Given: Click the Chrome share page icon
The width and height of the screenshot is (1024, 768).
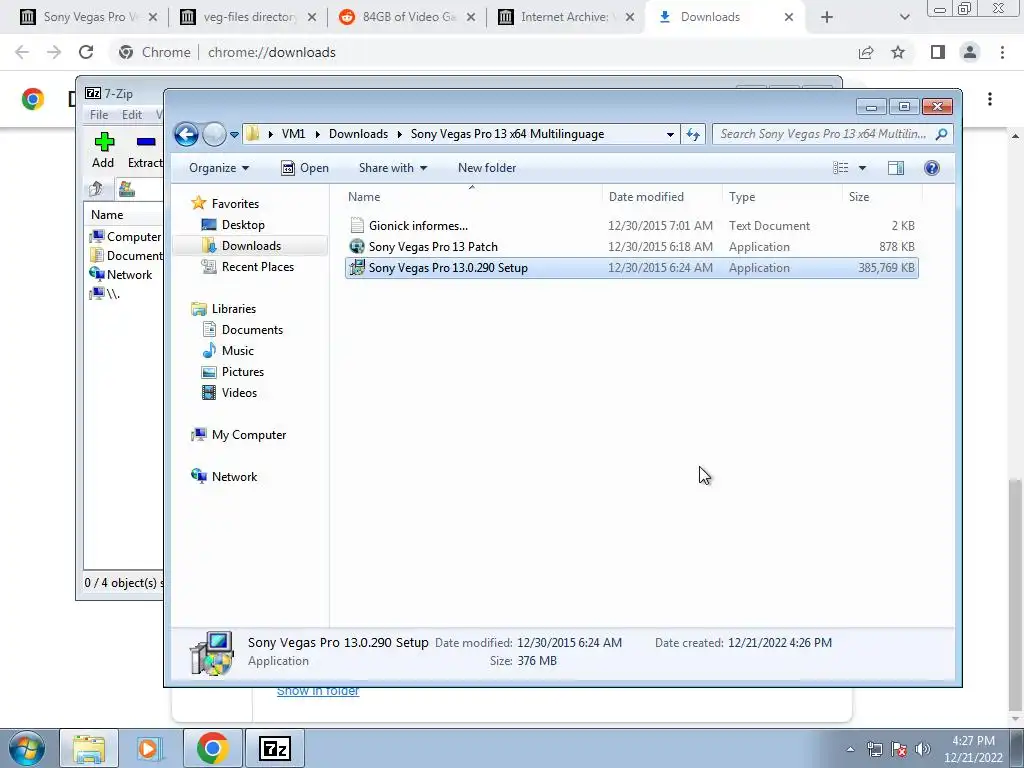Looking at the screenshot, I should 866,52.
